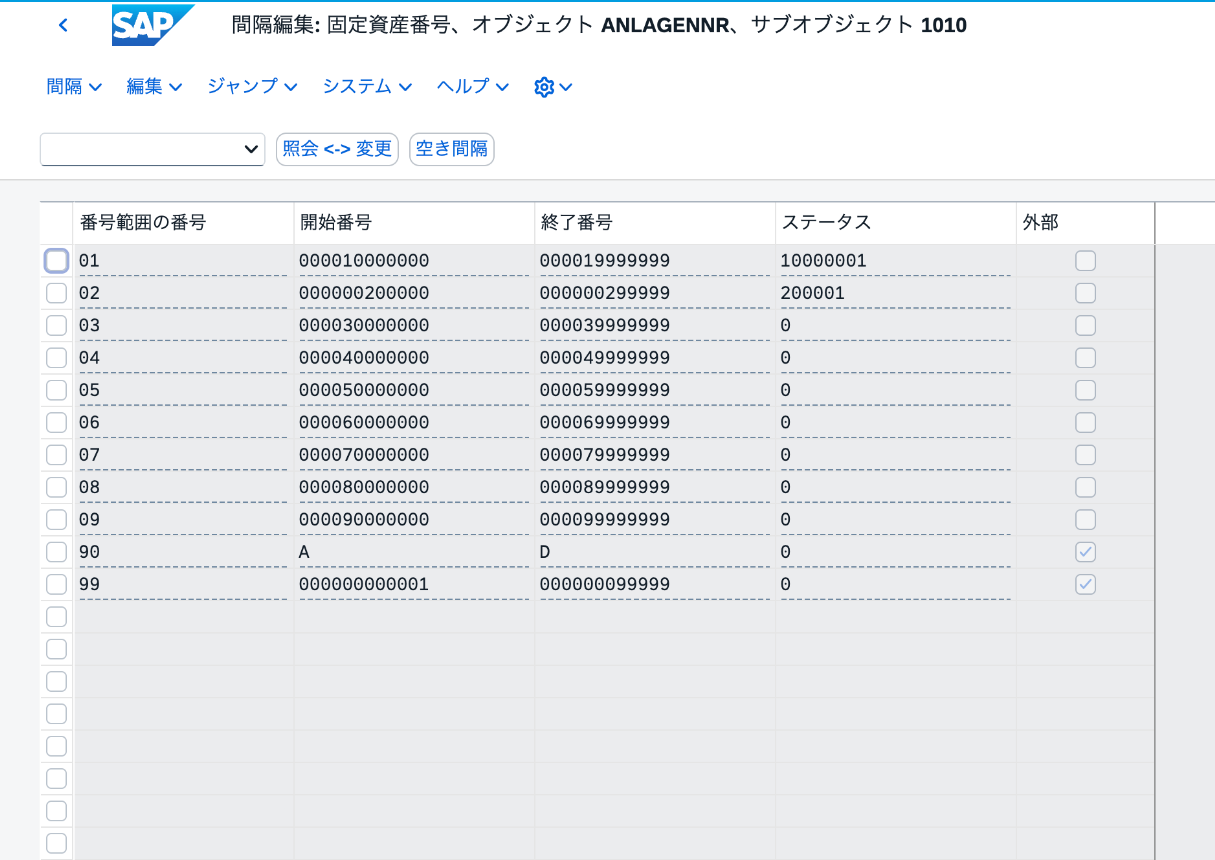Click end number 000000299999
Viewport: 1215px width, 860px height.
point(655,293)
